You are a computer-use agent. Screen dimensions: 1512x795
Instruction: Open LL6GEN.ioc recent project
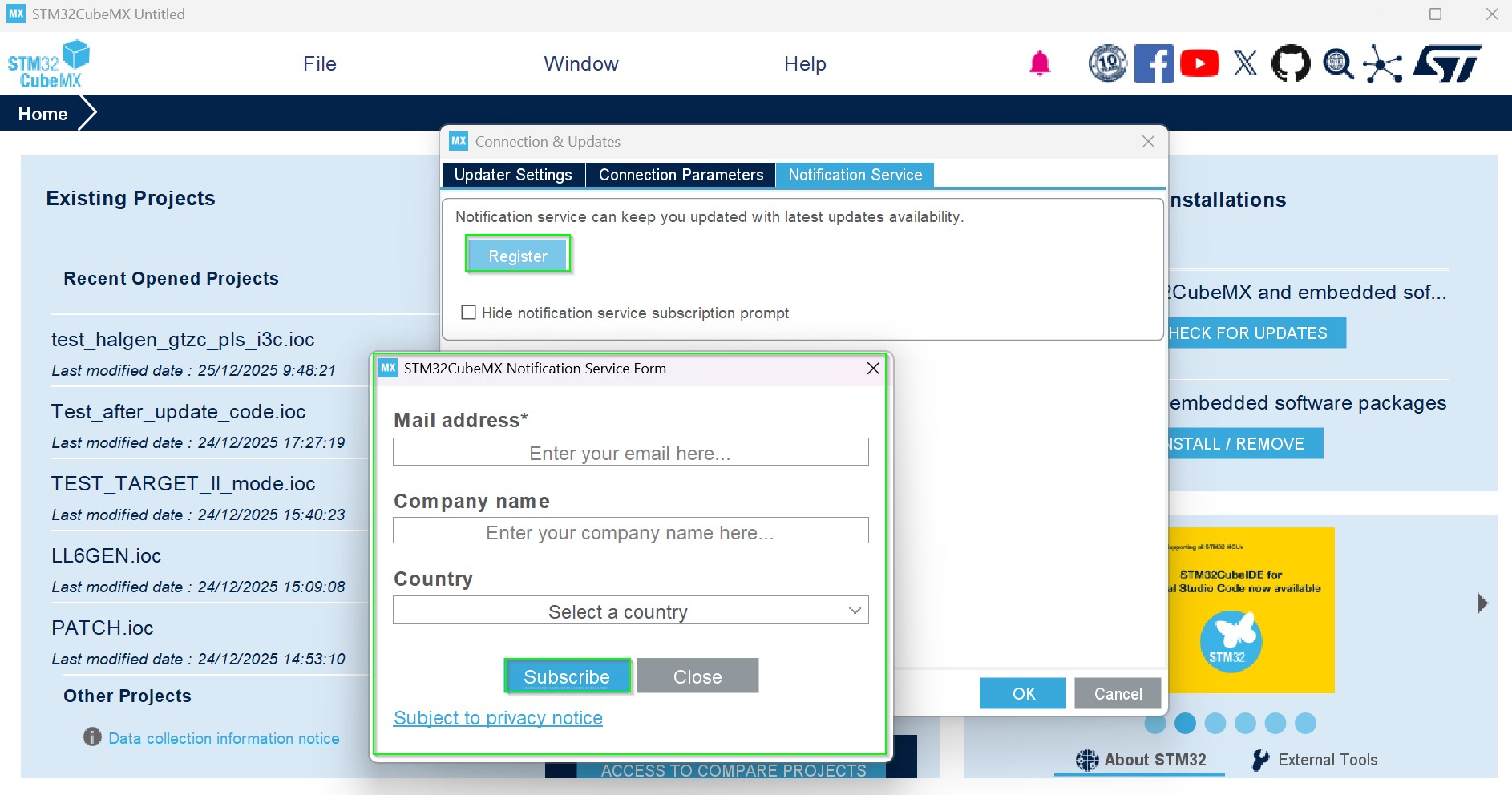tap(106, 556)
